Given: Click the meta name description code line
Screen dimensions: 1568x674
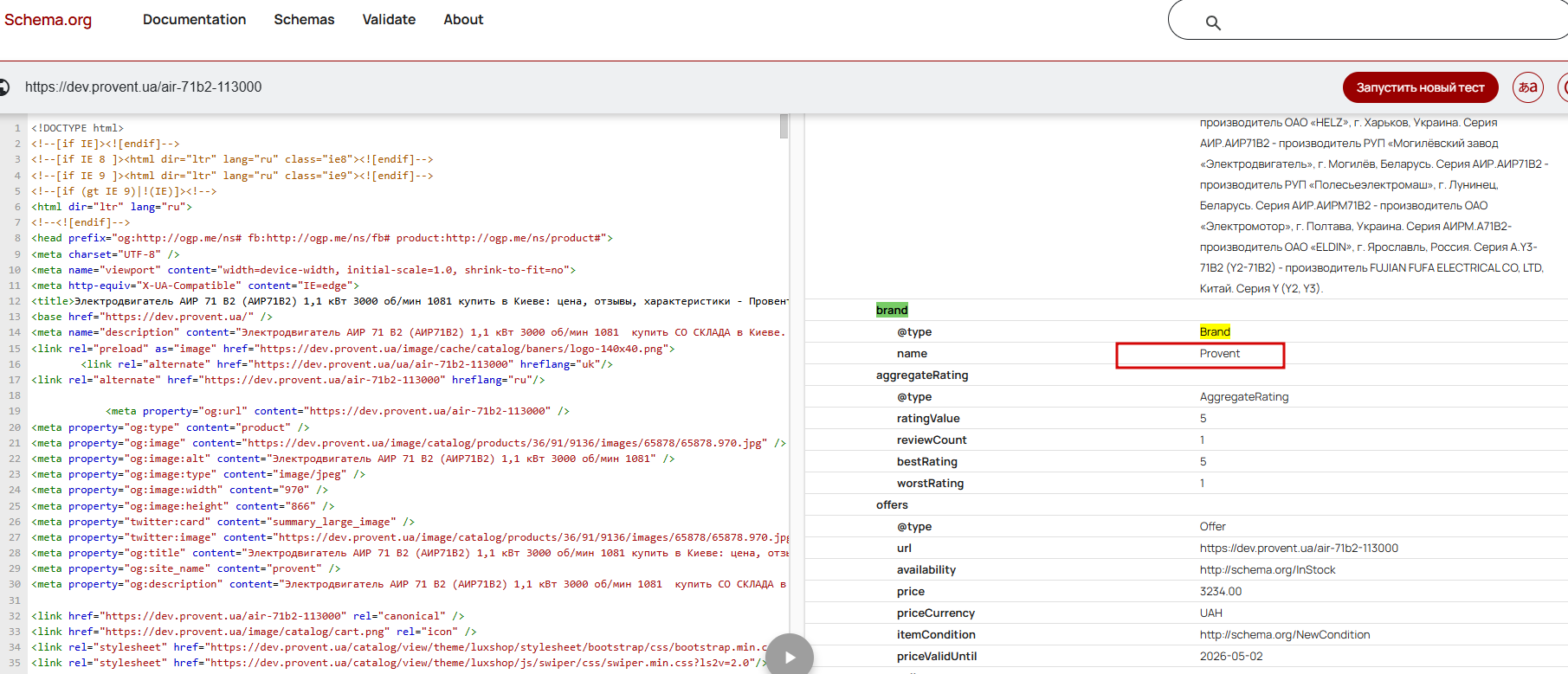Looking at the screenshot, I should pyautogui.click(x=409, y=332).
